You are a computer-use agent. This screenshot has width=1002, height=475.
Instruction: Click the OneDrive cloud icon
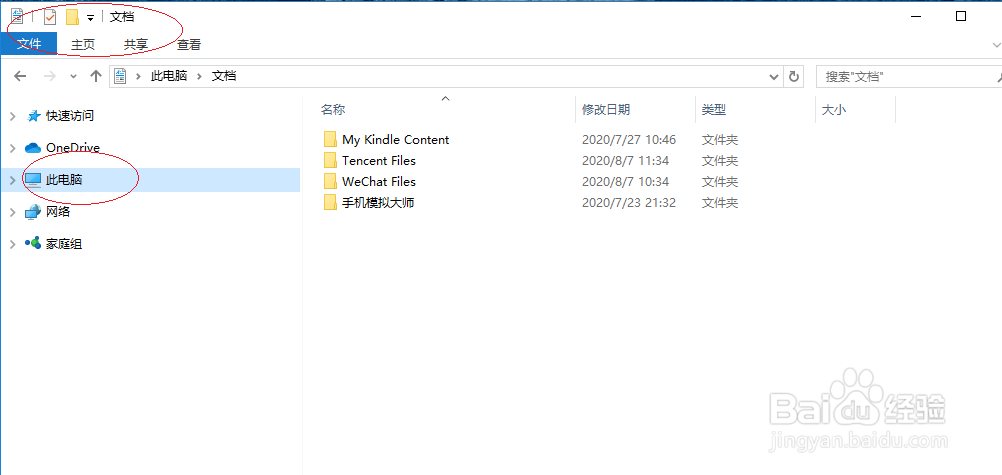pos(33,148)
